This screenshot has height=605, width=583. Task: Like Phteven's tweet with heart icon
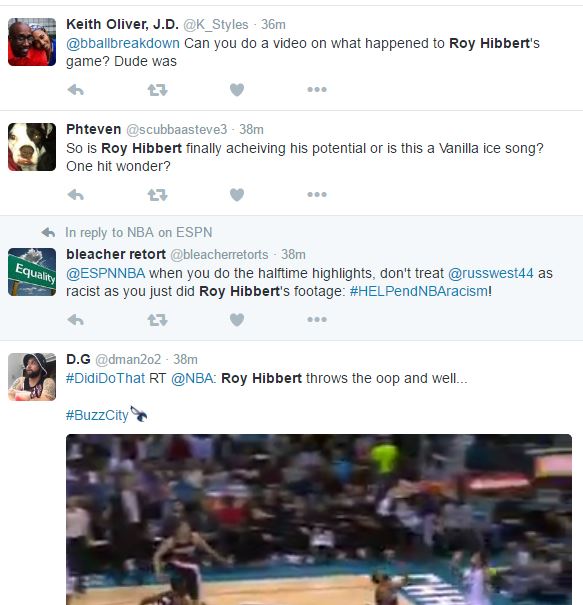(x=237, y=195)
